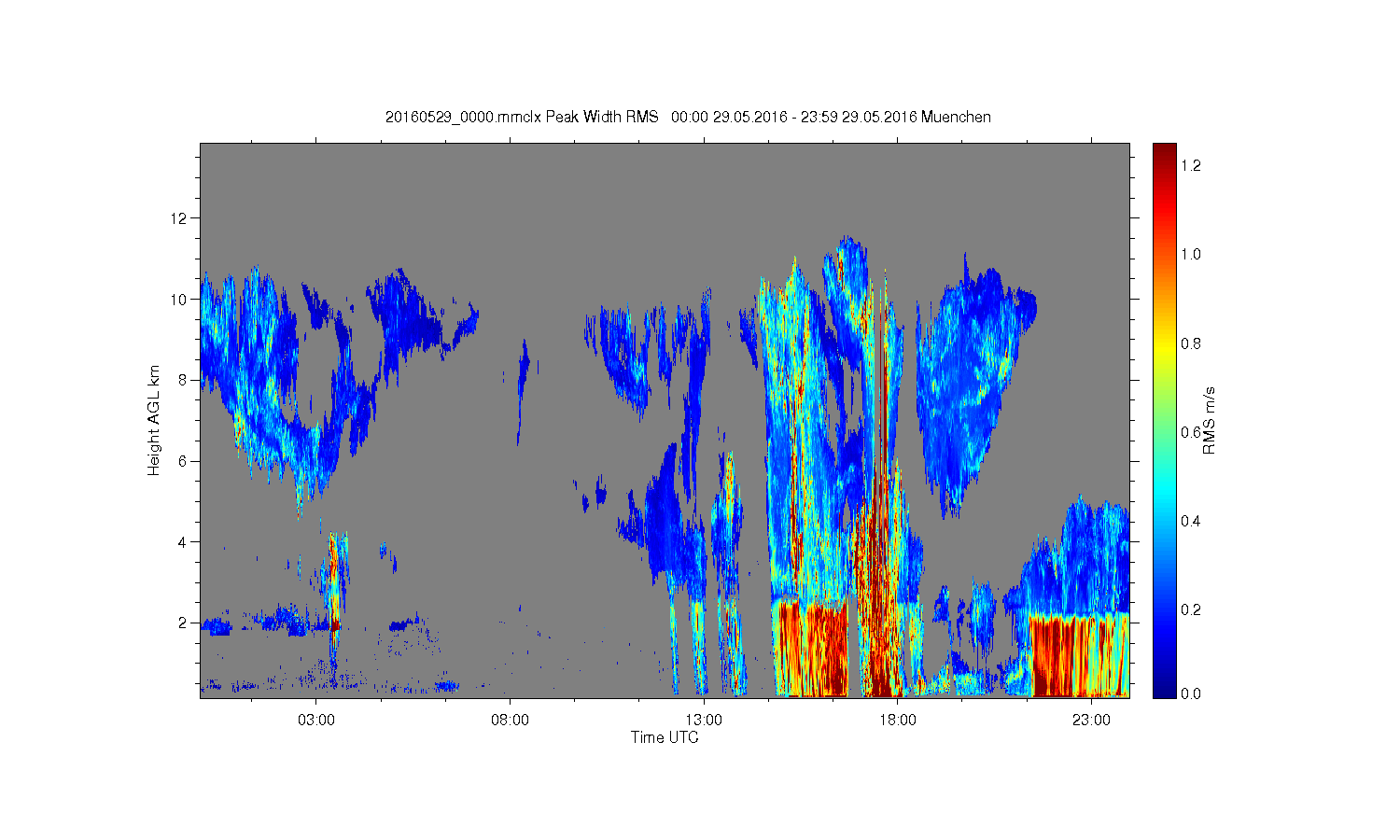
Task: Click the colorbar value 0.4
Action: click(x=1190, y=521)
